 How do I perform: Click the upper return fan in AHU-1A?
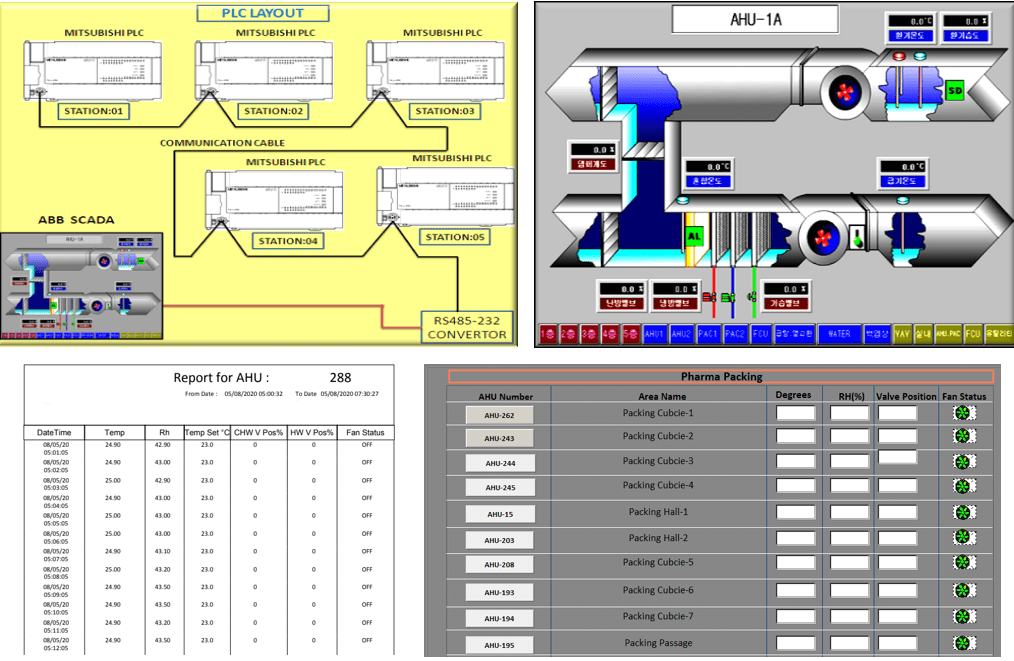click(845, 92)
